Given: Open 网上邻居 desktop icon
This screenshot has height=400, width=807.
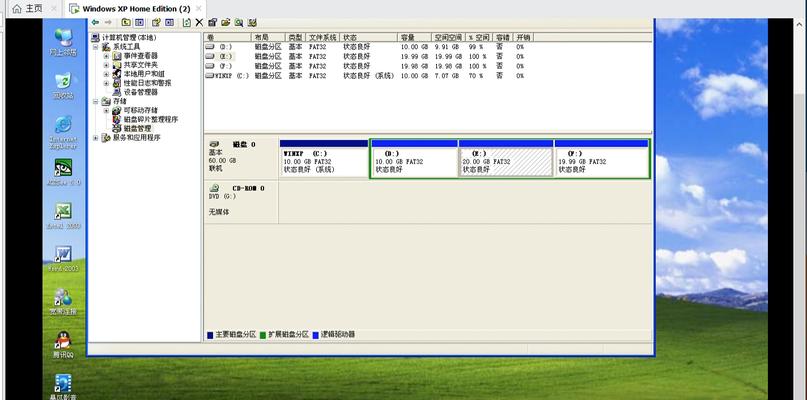Looking at the screenshot, I should (63, 42).
